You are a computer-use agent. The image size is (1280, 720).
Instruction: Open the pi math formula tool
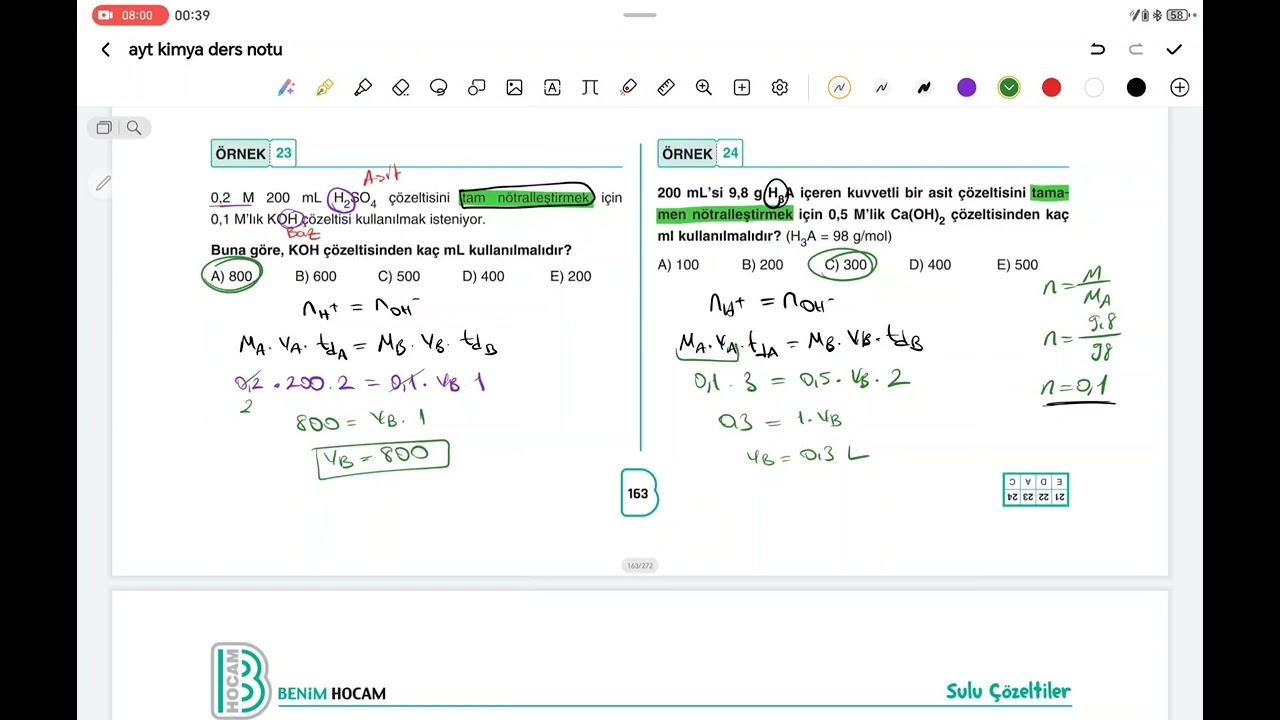pyautogui.click(x=590, y=88)
